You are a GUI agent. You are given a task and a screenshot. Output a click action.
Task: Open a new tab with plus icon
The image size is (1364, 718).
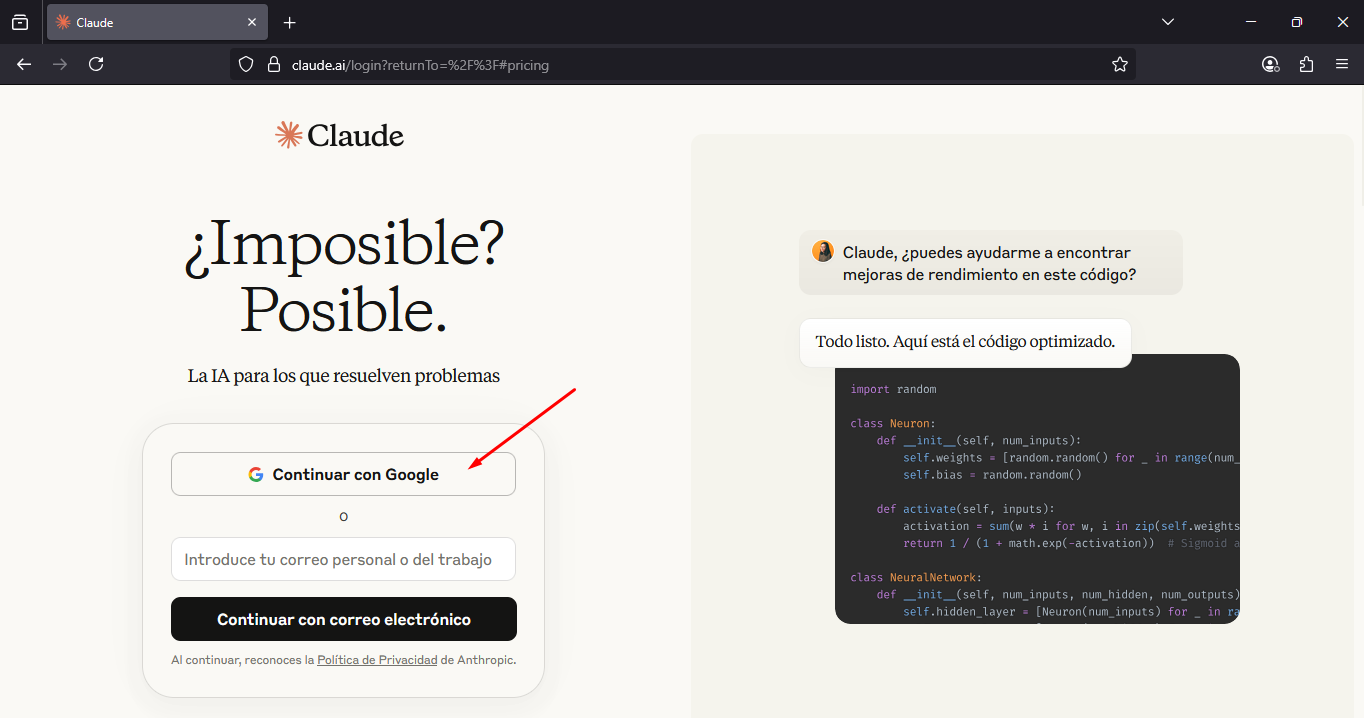290,22
